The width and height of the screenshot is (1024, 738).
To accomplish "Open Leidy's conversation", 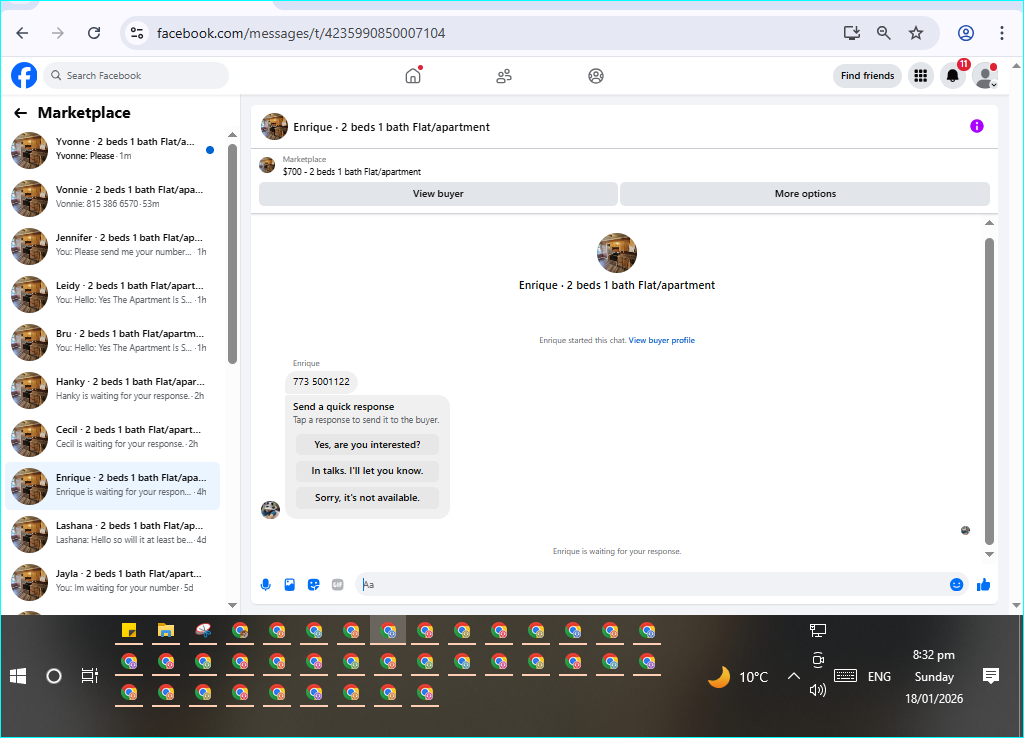I will 112,294.
